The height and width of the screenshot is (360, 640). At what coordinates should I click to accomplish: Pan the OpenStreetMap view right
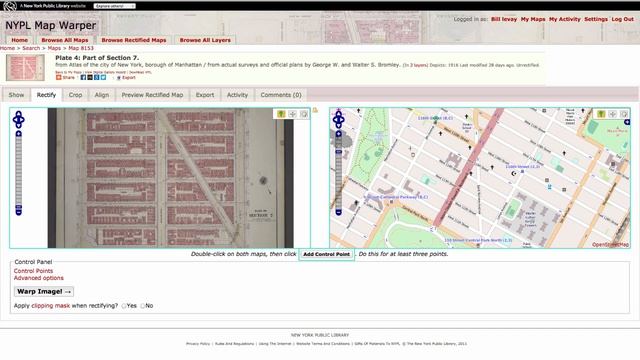click(x=342, y=120)
